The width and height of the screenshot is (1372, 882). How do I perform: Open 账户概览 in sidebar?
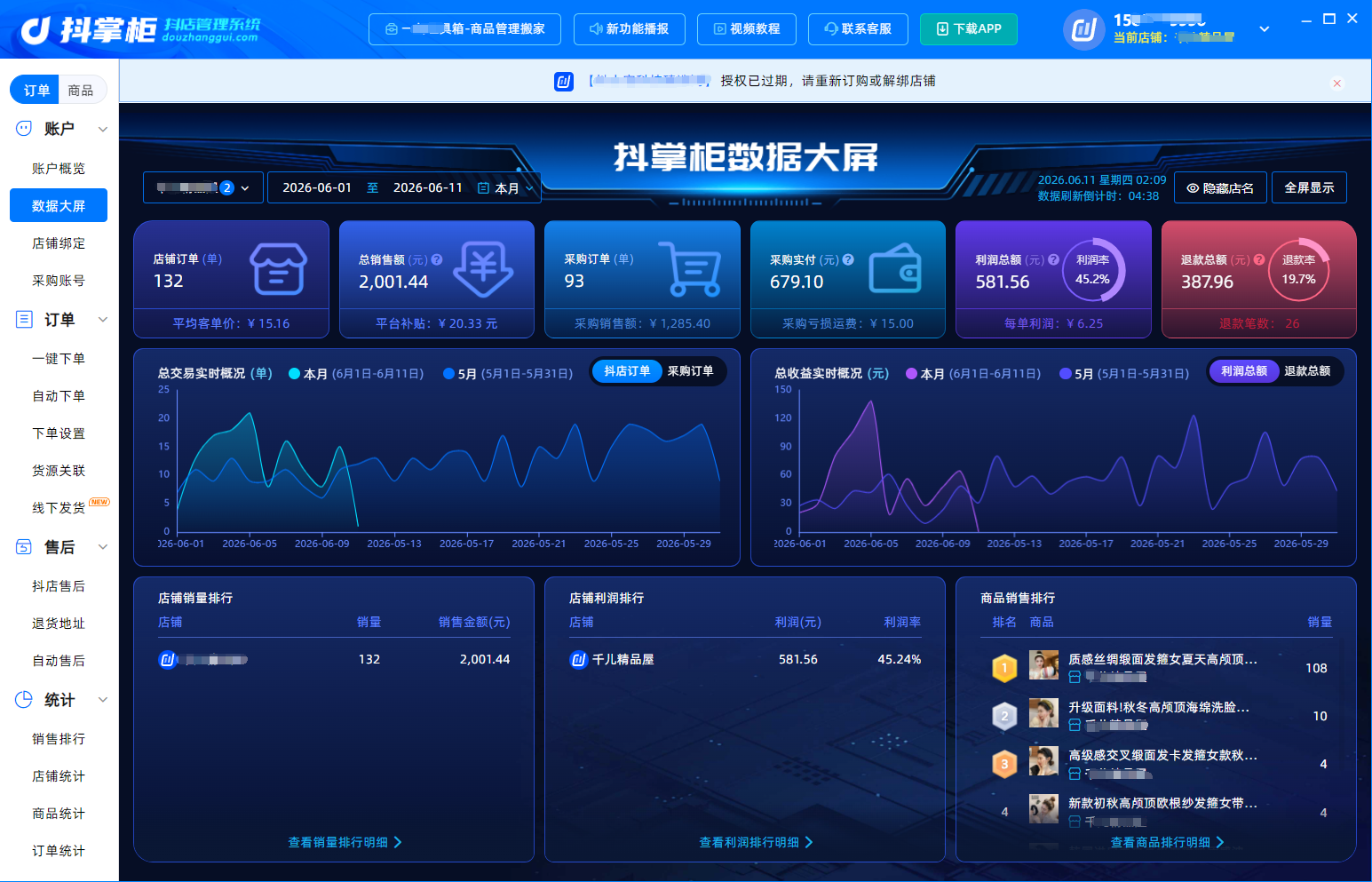coord(59,169)
